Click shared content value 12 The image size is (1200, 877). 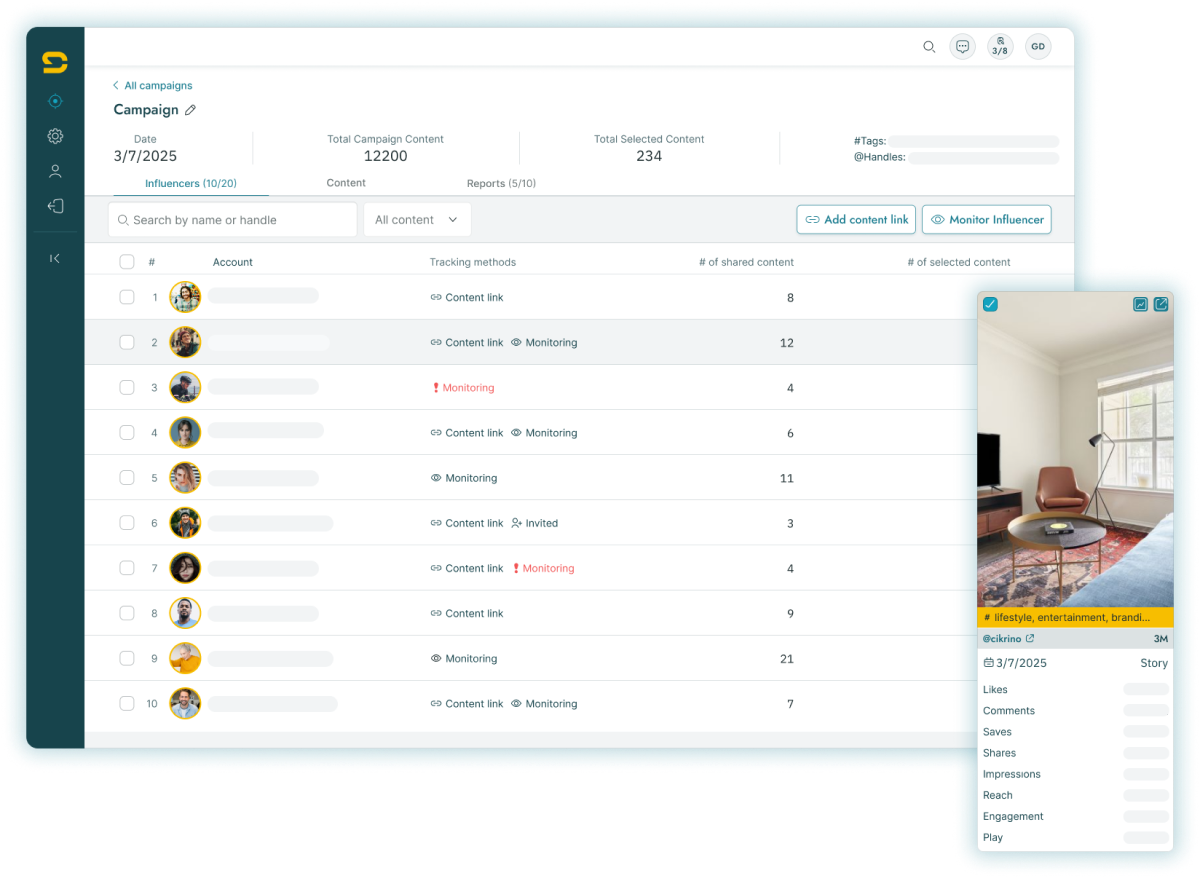point(786,343)
